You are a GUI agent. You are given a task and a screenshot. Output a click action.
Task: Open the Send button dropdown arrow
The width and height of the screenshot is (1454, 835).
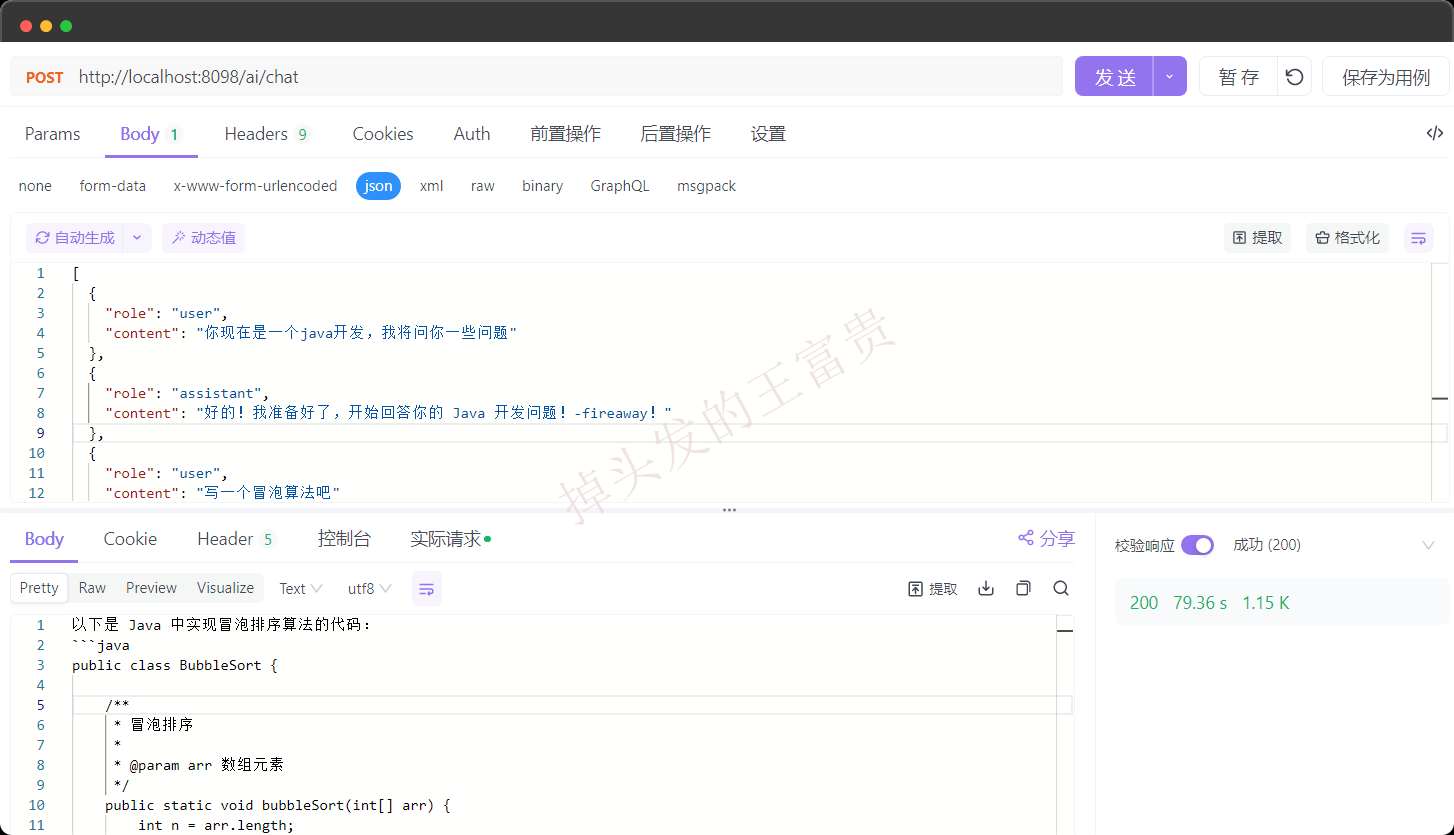click(x=1170, y=77)
